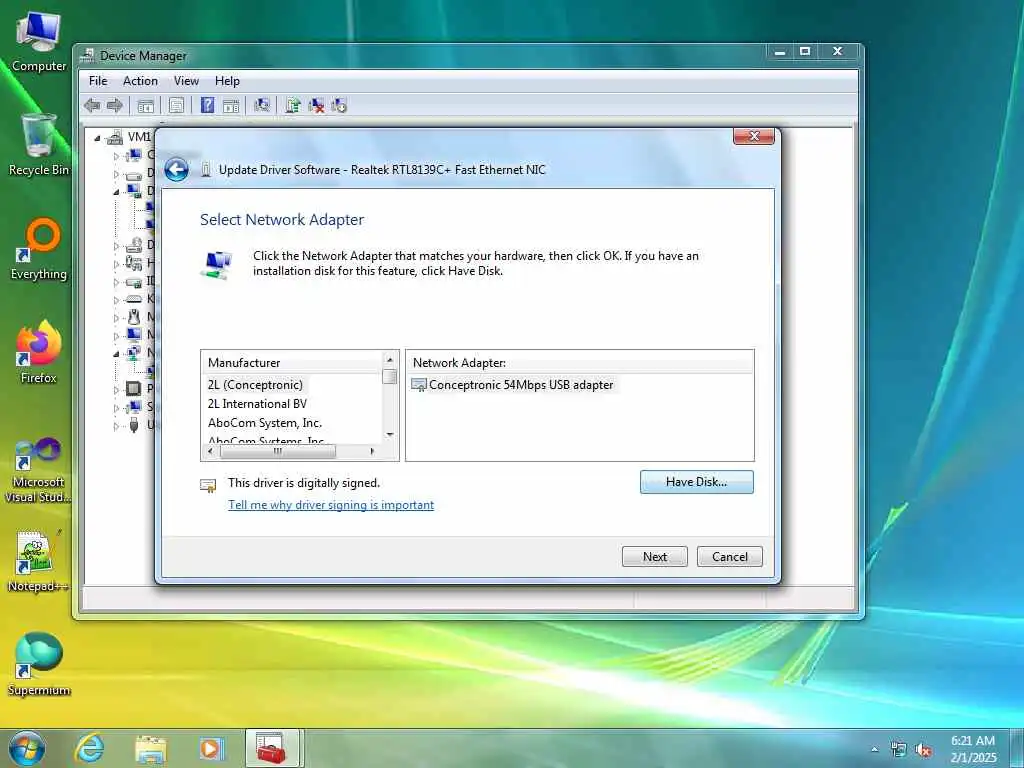Open Microsoft Visual Studio desktop shortcut
Image resolution: width=1024 pixels, height=768 pixels.
pyautogui.click(x=39, y=470)
